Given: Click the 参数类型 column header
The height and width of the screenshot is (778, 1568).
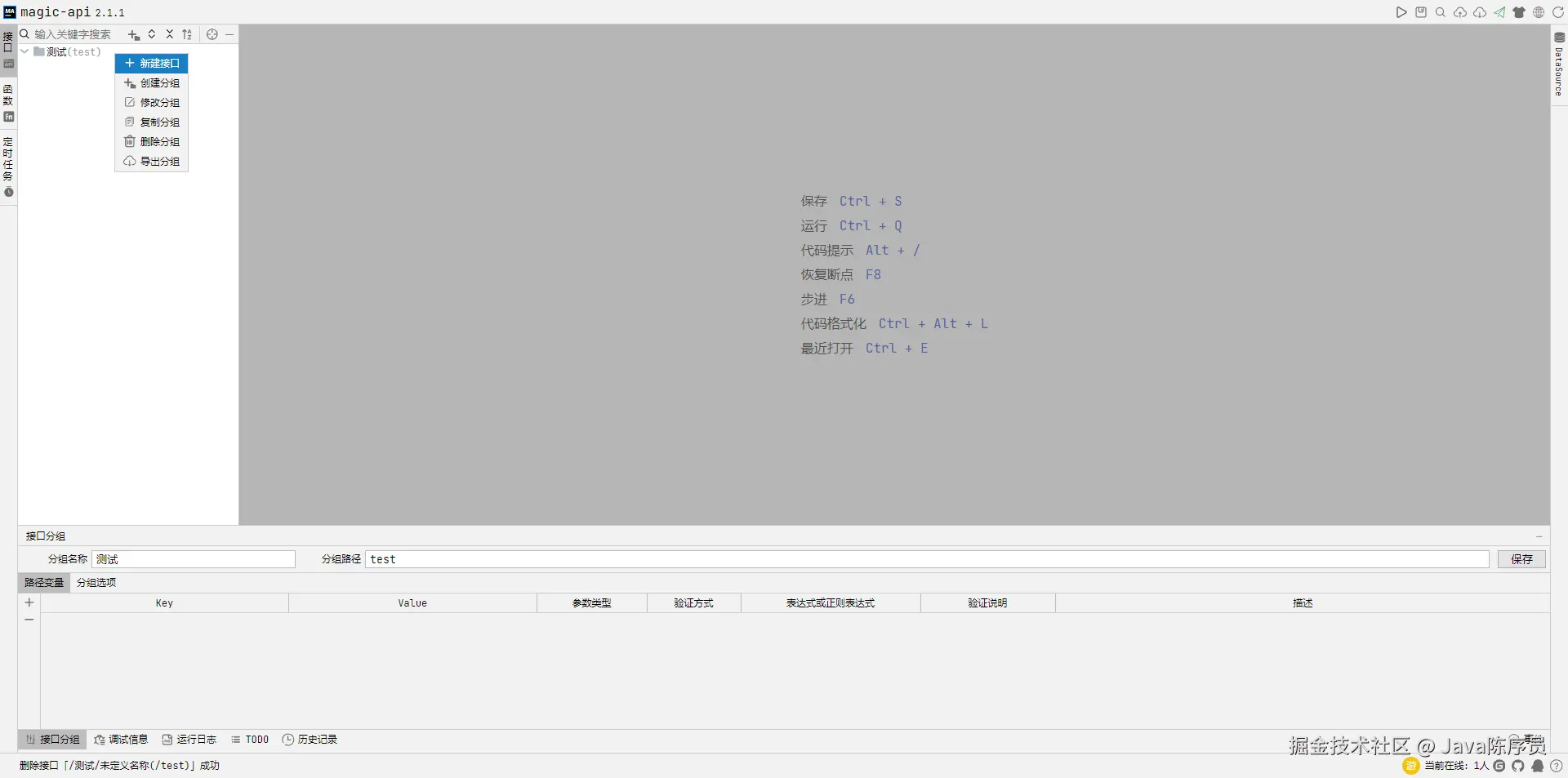Looking at the screenshot, I should [x=592, y=603].
